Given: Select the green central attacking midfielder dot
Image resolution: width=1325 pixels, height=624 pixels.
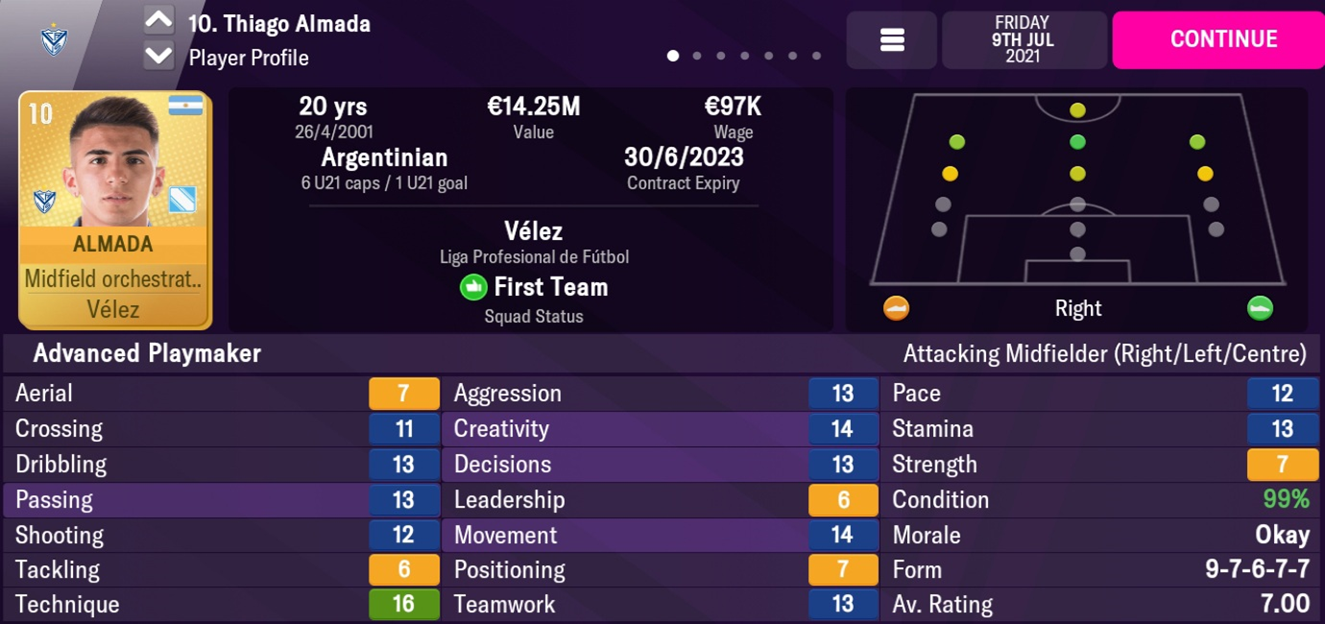Looking at the screenshot, I should pos(1077,142).
